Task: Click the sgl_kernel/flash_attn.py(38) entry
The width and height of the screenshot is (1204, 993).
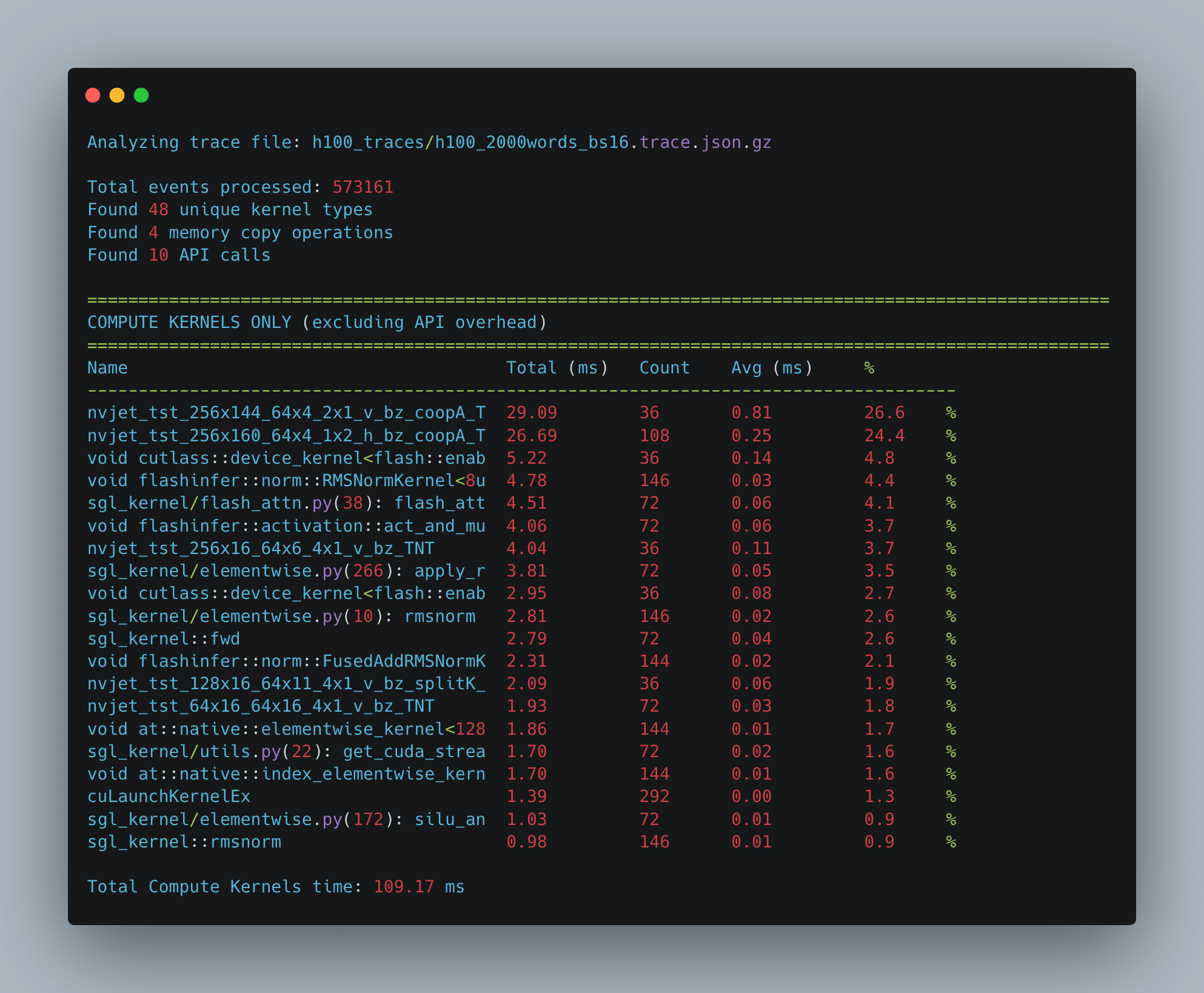Action: click(286, 503)
